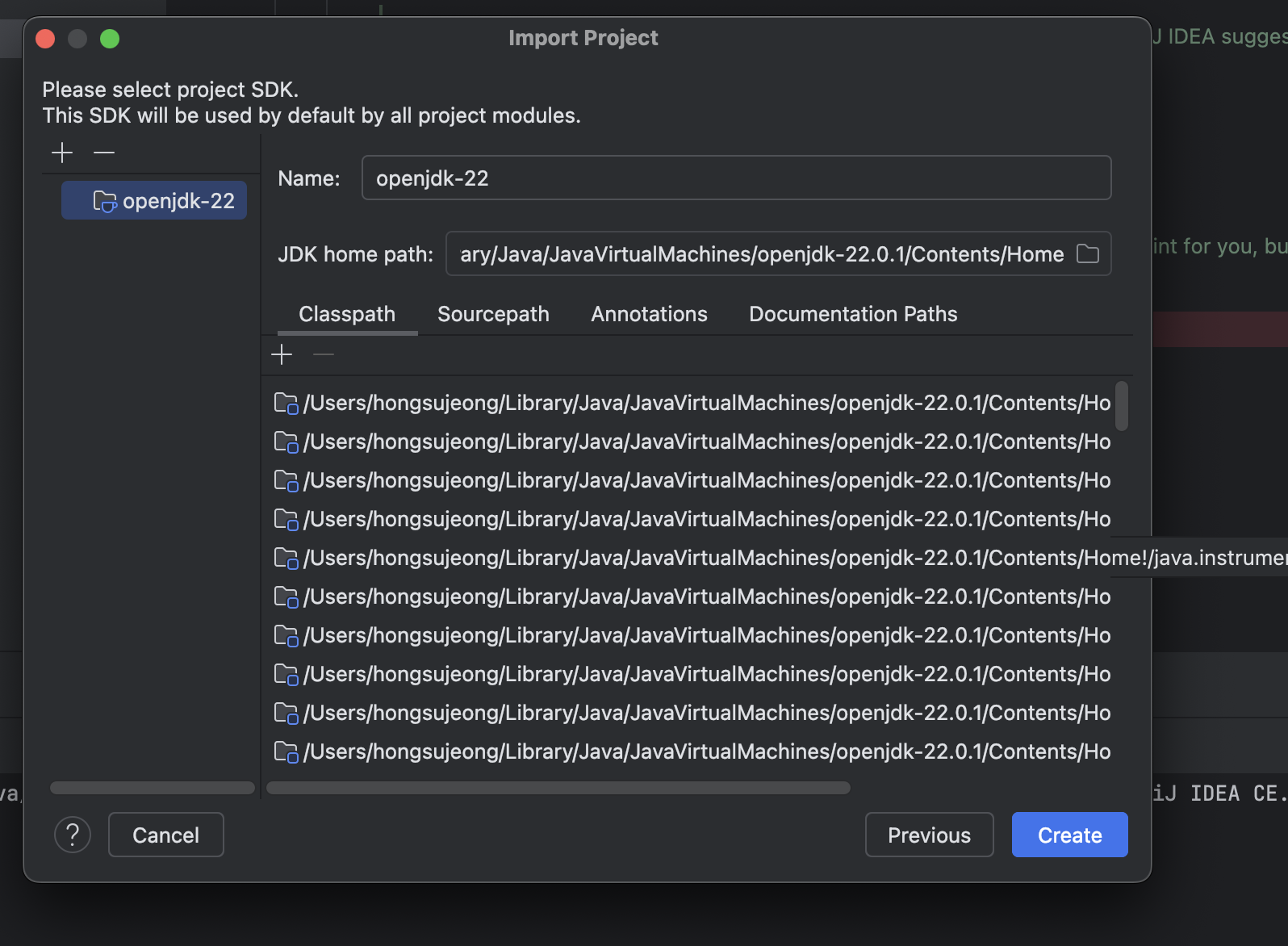Image resolution: width=1288 pixels, height=946 pixels.
Task: Click the browse folder icon for JDK home path
Action: 1088,254
